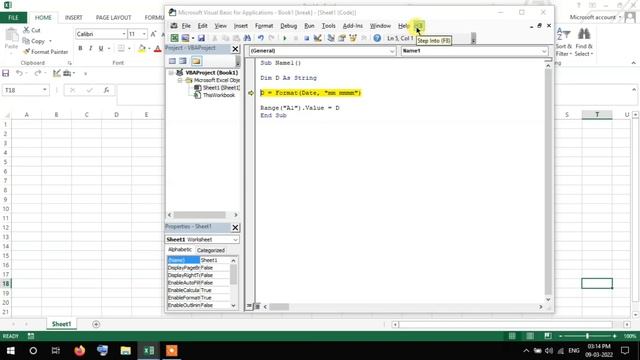Open the Add-Ins menu in VBA editor
Image resolution: width=640 pixels, height=360 pixels.
(x=353, y=26)
